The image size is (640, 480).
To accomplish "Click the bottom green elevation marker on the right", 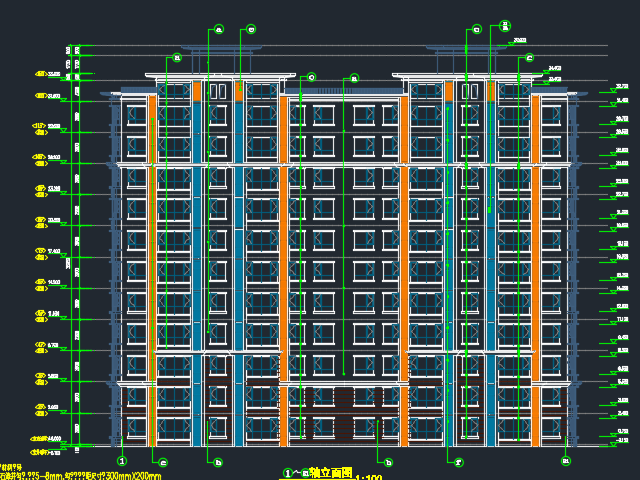I will coord(611,442).
